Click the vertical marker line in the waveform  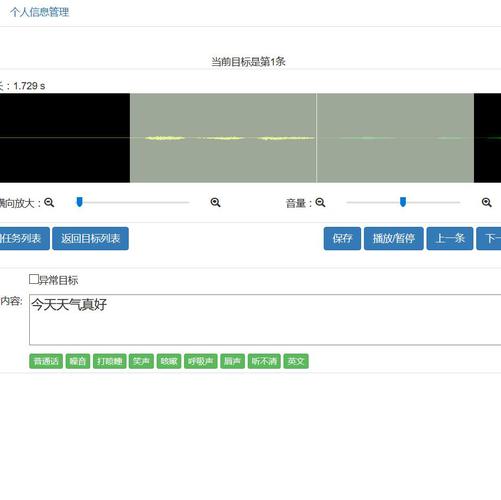(316, 138)
